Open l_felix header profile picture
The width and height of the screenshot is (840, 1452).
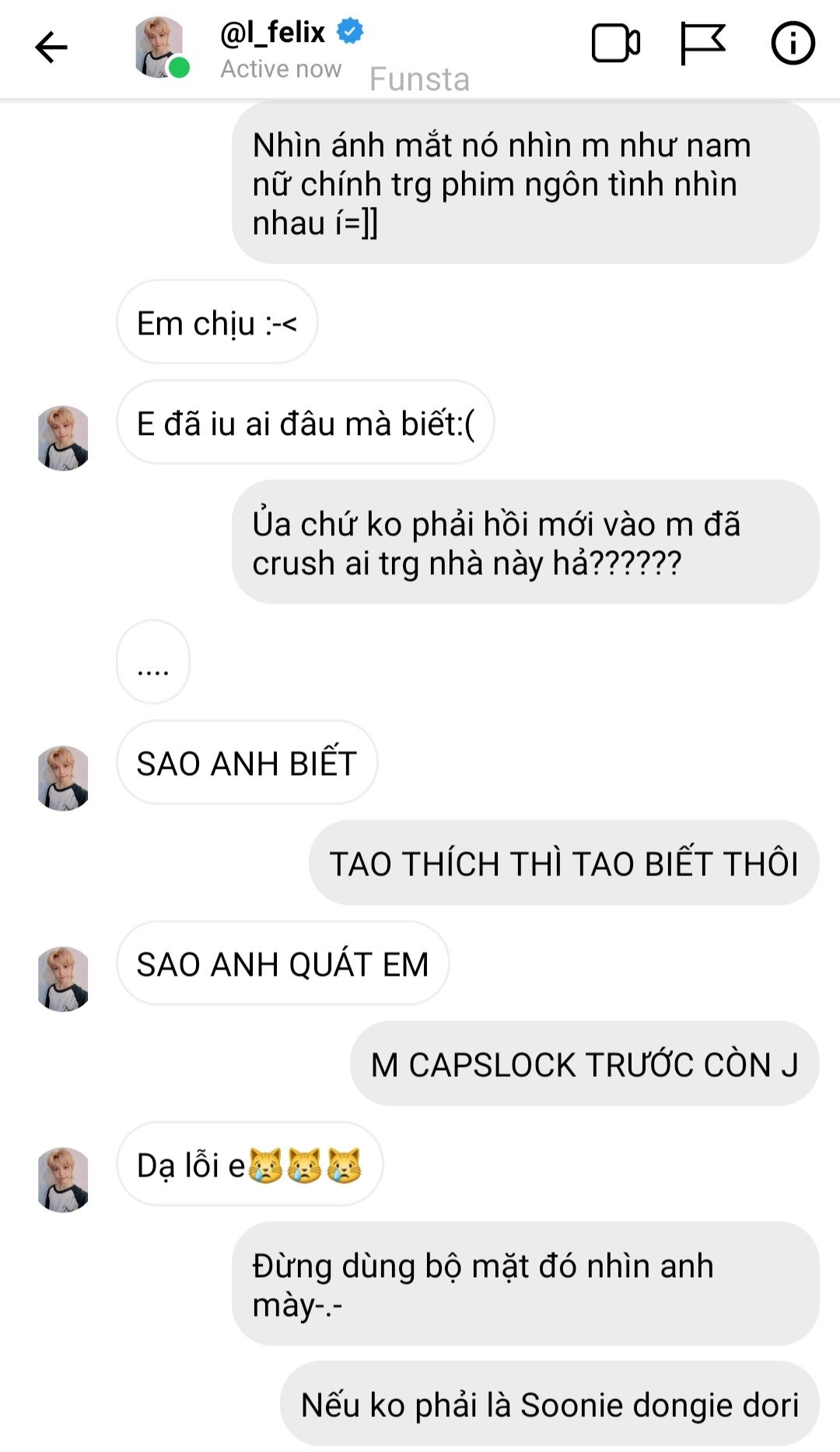coord(159,47)
